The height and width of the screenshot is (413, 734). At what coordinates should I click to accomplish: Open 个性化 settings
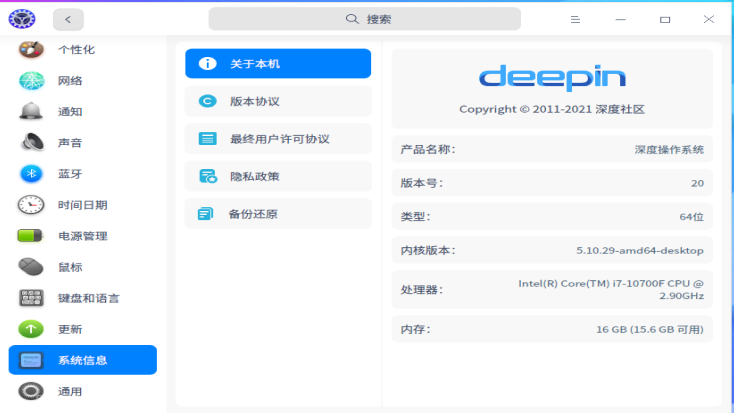tap(83, 50)
